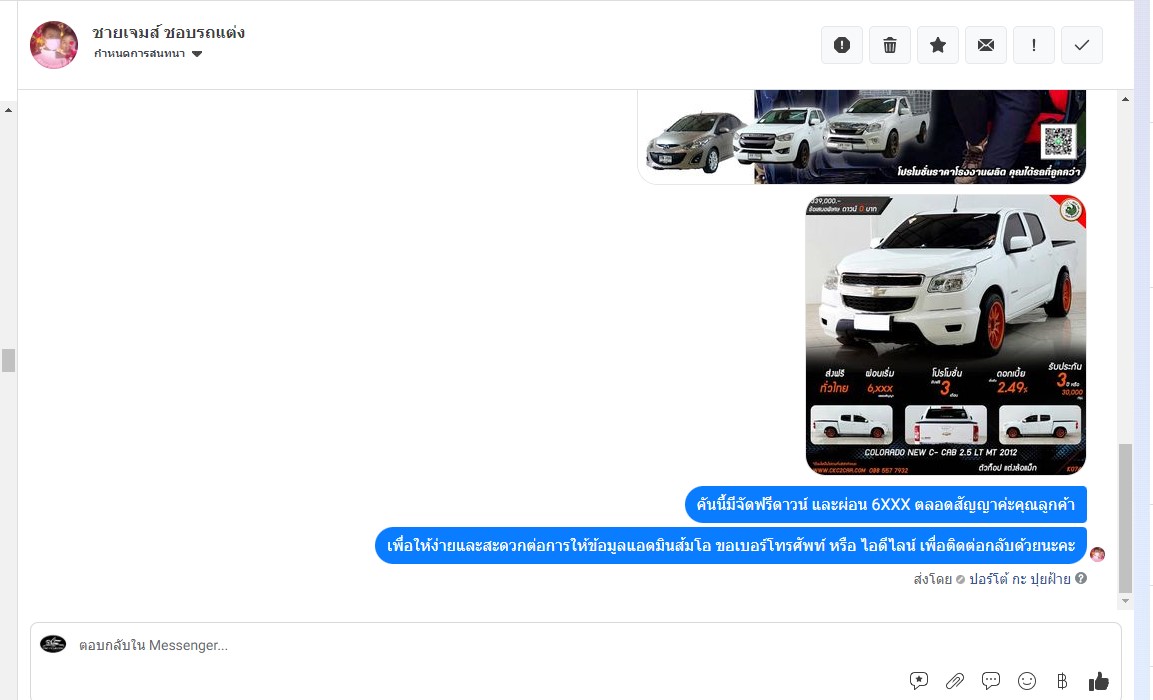
Task: Click left panel scroll up arrow
Action: [8, 110]
